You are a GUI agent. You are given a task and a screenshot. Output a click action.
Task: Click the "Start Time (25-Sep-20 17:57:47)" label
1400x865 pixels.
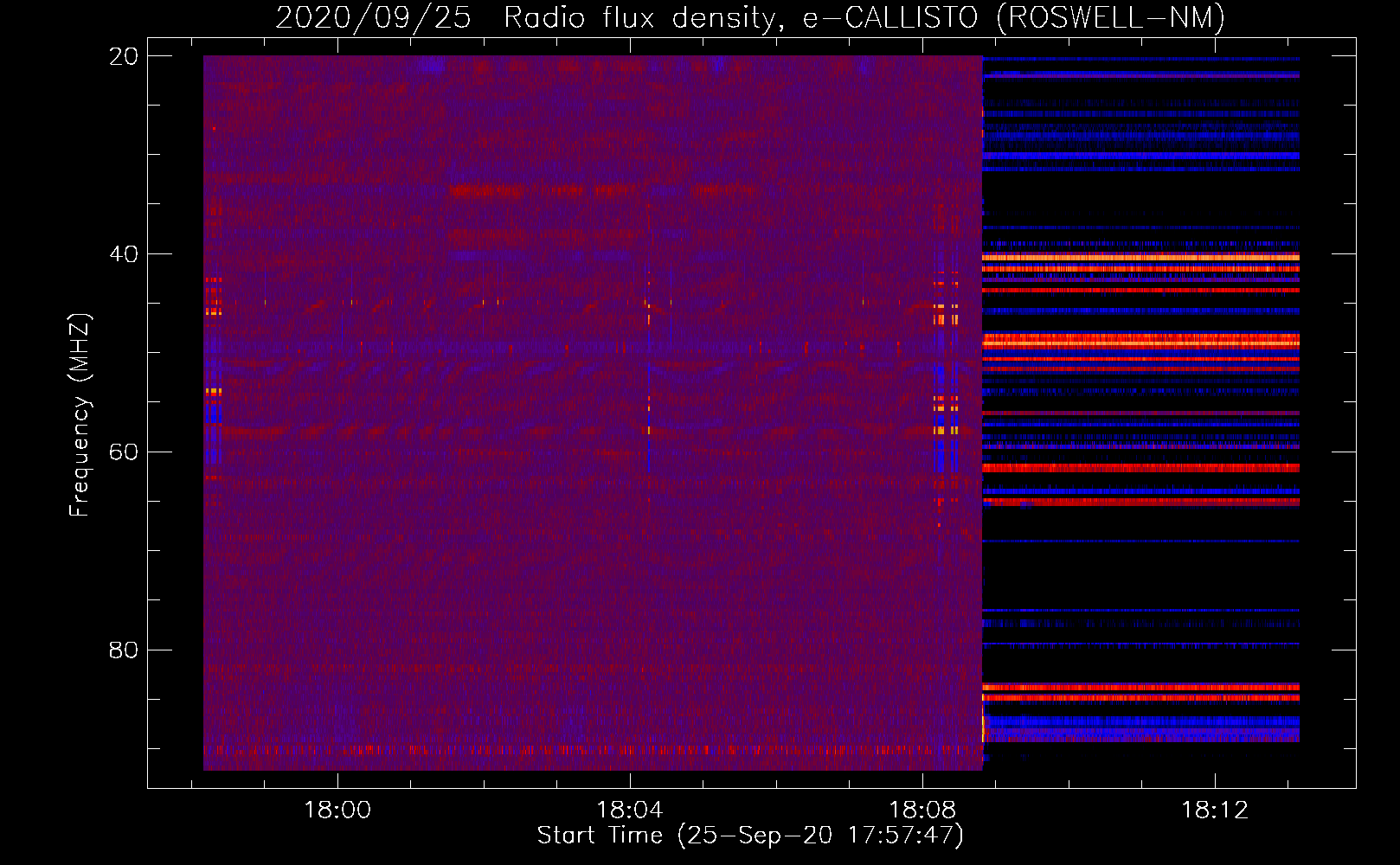click(750, 836)
